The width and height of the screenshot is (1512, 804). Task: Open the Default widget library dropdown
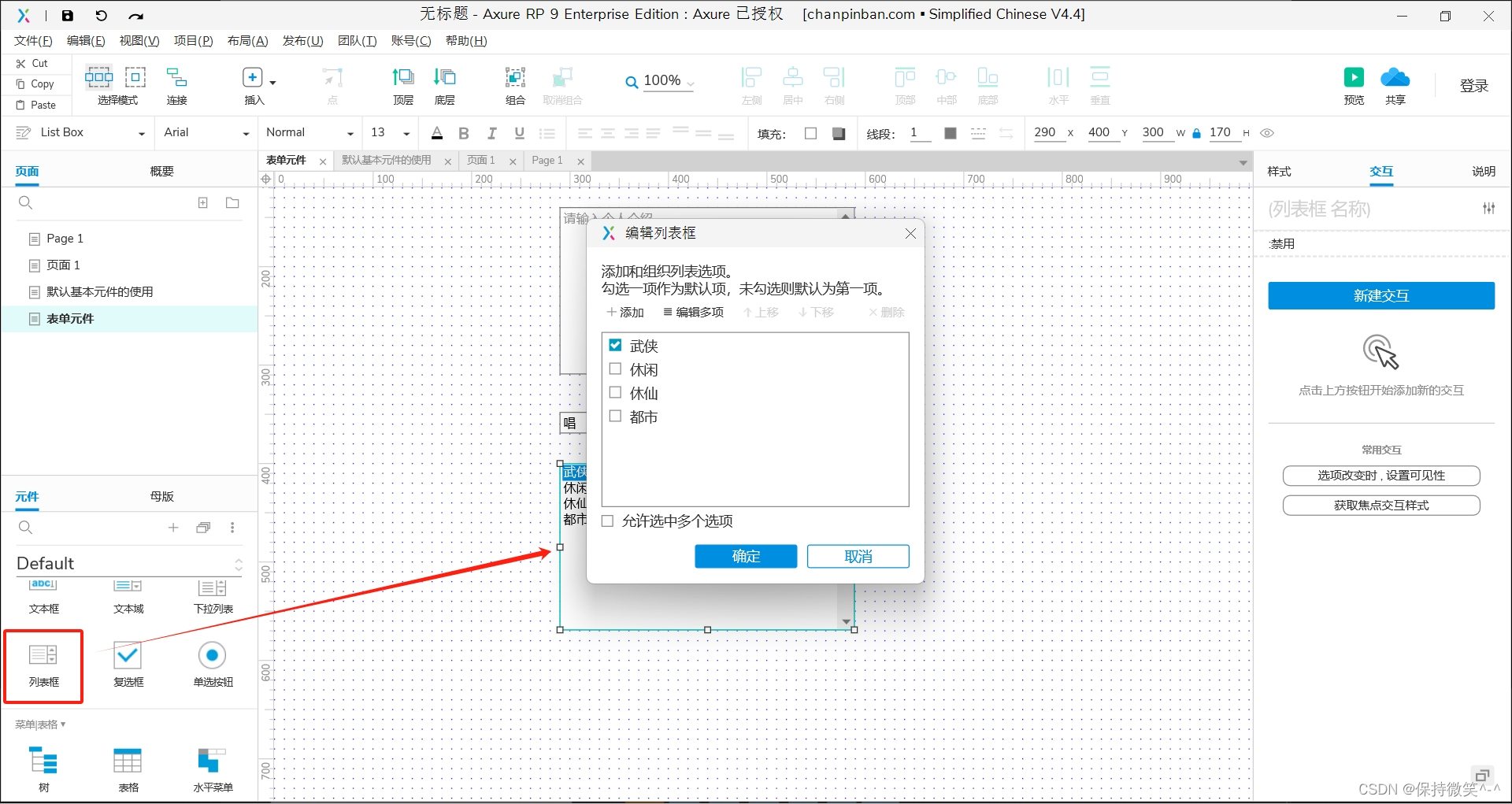point(239,565)
